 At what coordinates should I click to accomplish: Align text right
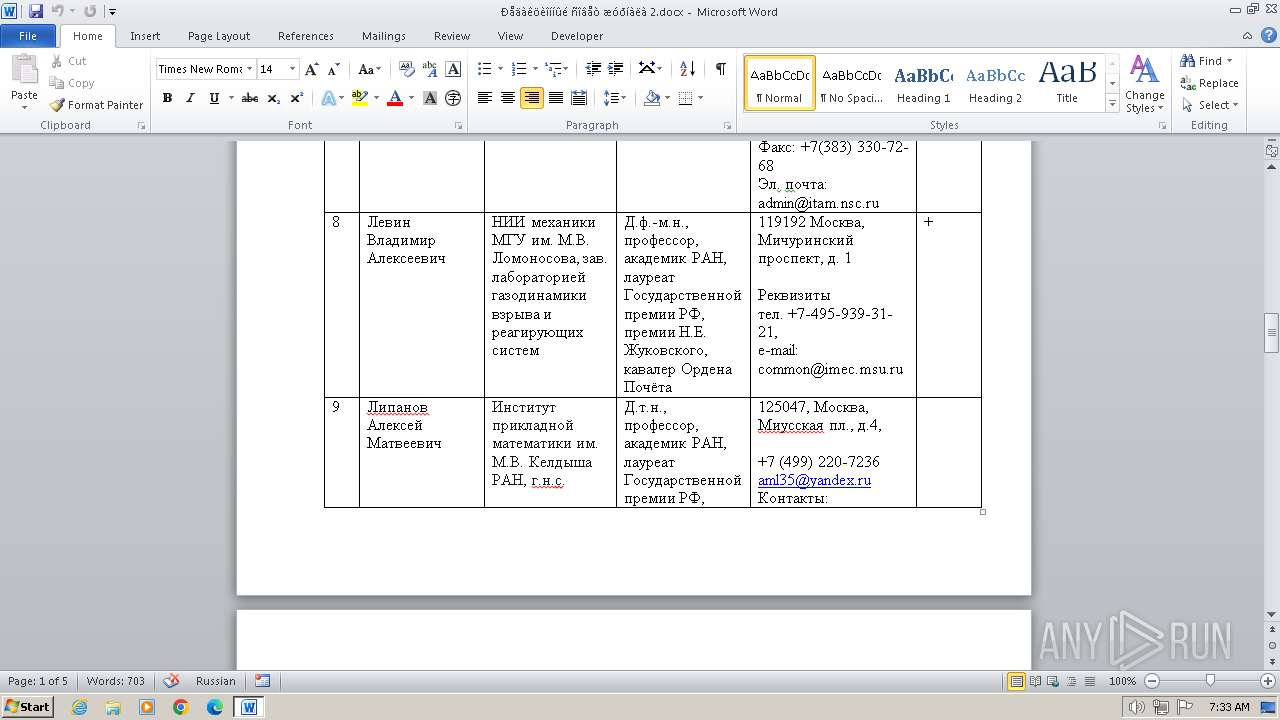532,98
